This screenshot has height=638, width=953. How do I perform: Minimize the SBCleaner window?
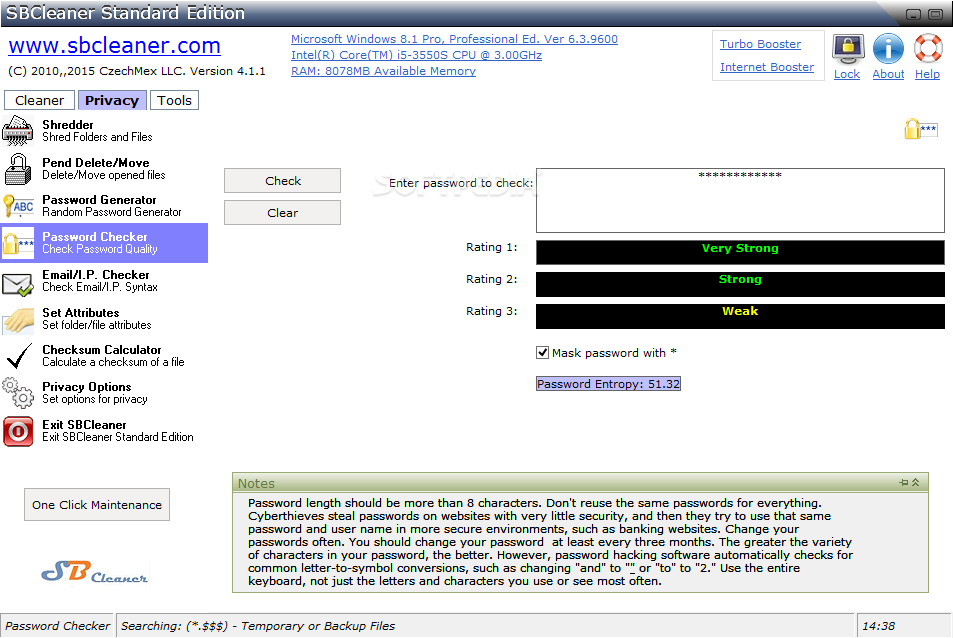(913, 14)
